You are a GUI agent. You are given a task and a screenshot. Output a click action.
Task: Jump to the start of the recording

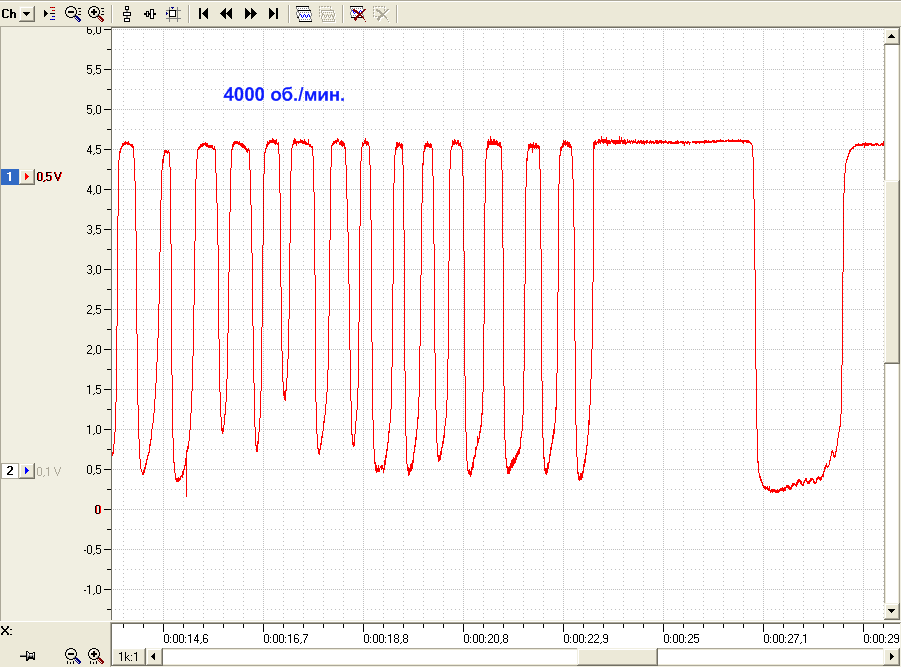pos(203,14)
